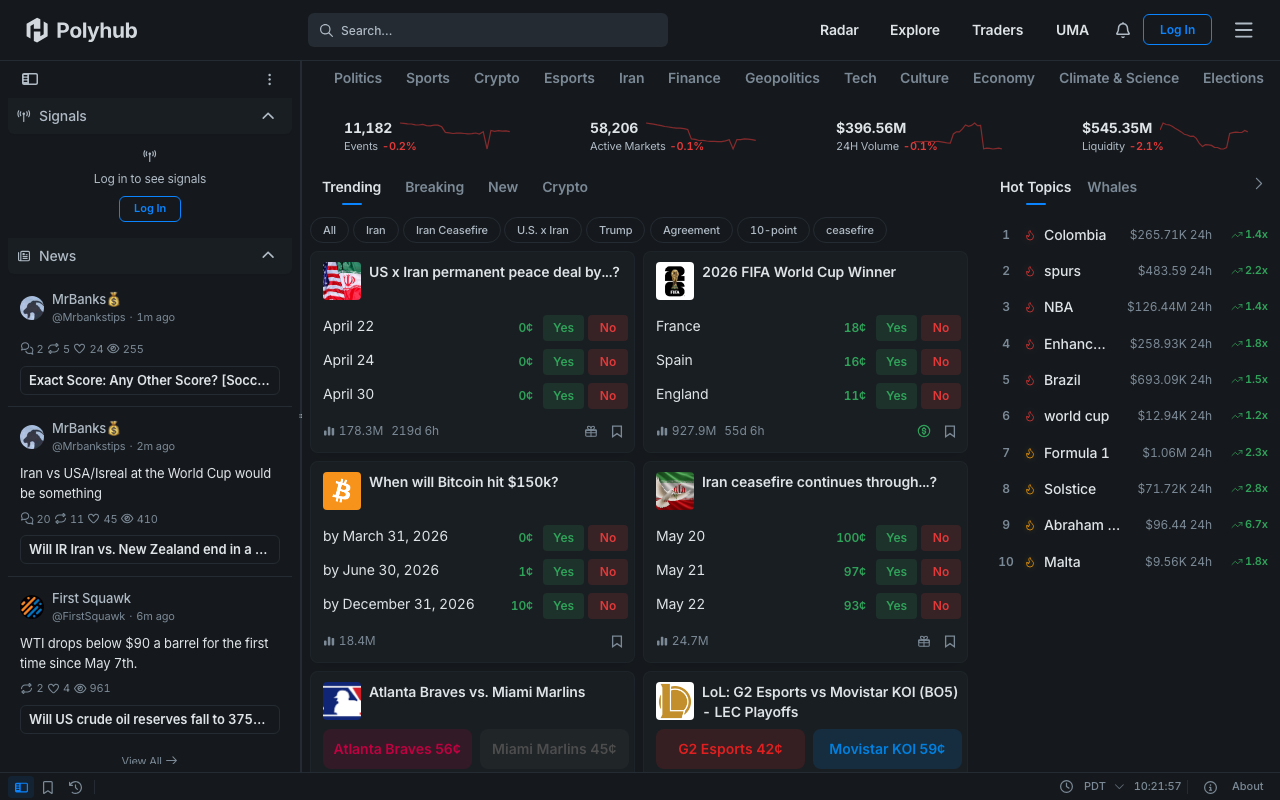
Task: Collapse the Signals section
Action: (x=268, y=116)
